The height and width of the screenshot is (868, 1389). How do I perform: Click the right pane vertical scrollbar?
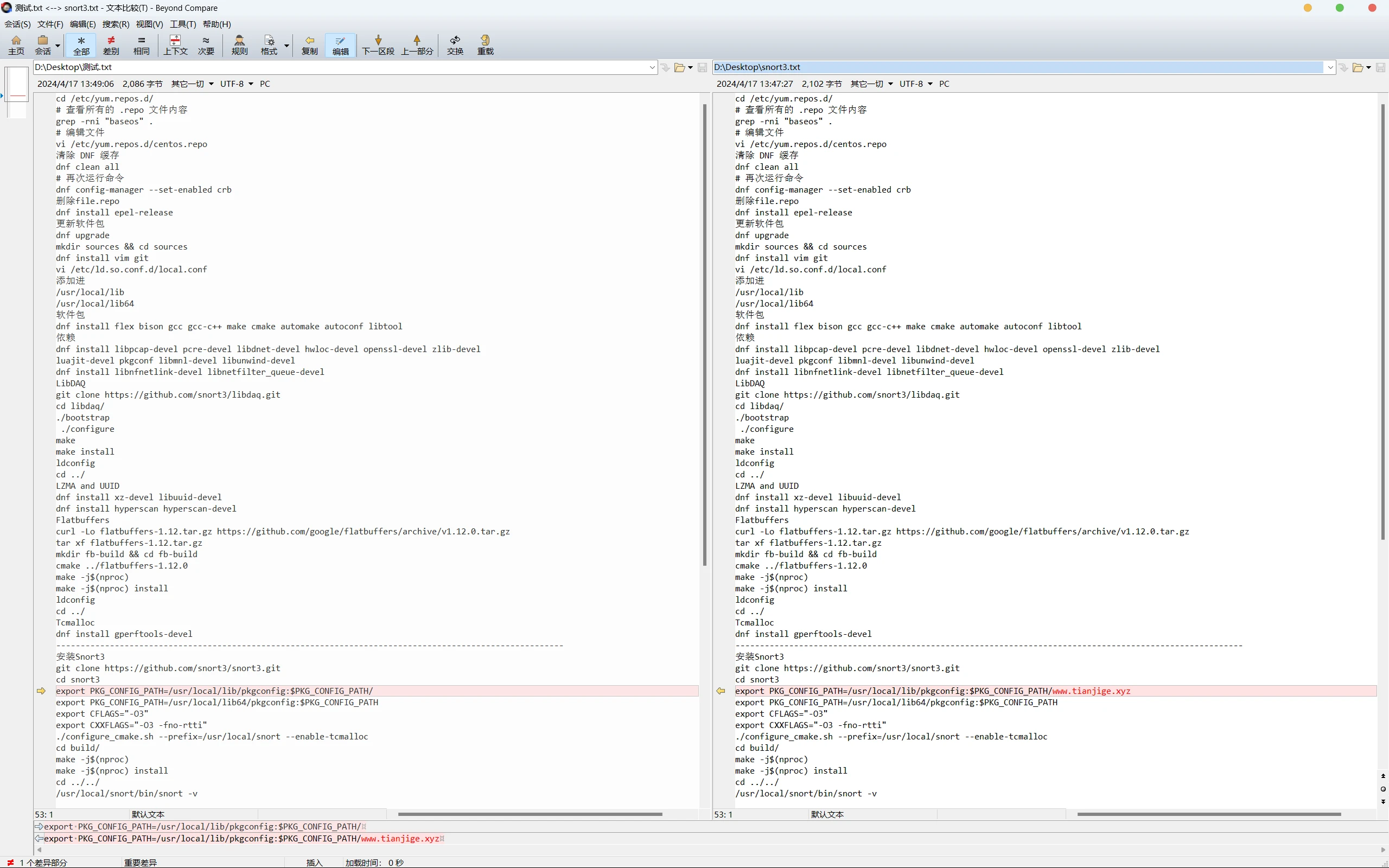point(1383,322)
